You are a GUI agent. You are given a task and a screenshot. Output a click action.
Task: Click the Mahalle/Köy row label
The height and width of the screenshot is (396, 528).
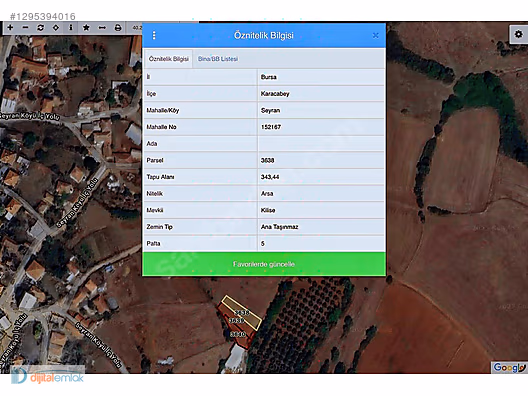coord(163,110)
